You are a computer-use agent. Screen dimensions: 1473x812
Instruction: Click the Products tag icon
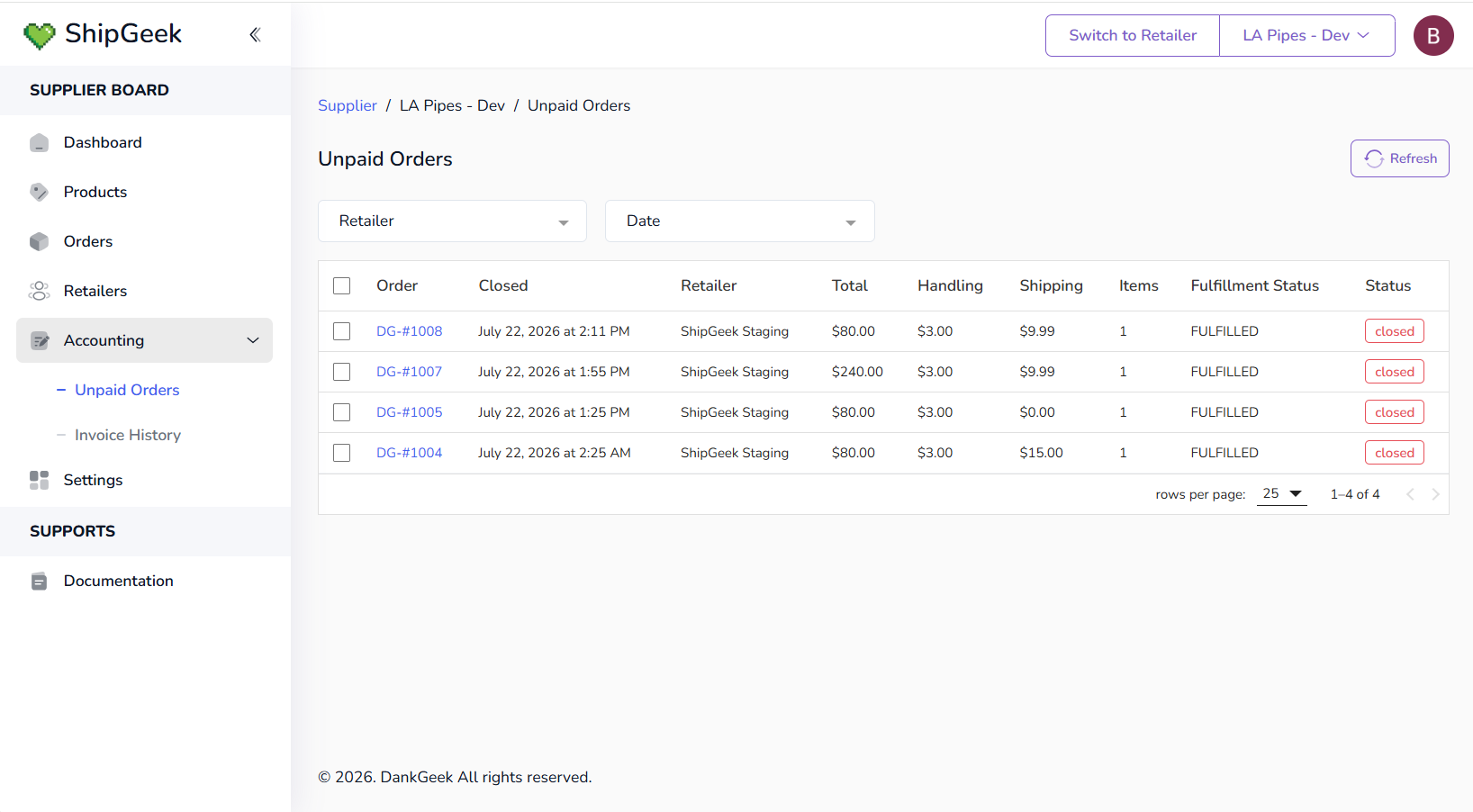(39, 192)
